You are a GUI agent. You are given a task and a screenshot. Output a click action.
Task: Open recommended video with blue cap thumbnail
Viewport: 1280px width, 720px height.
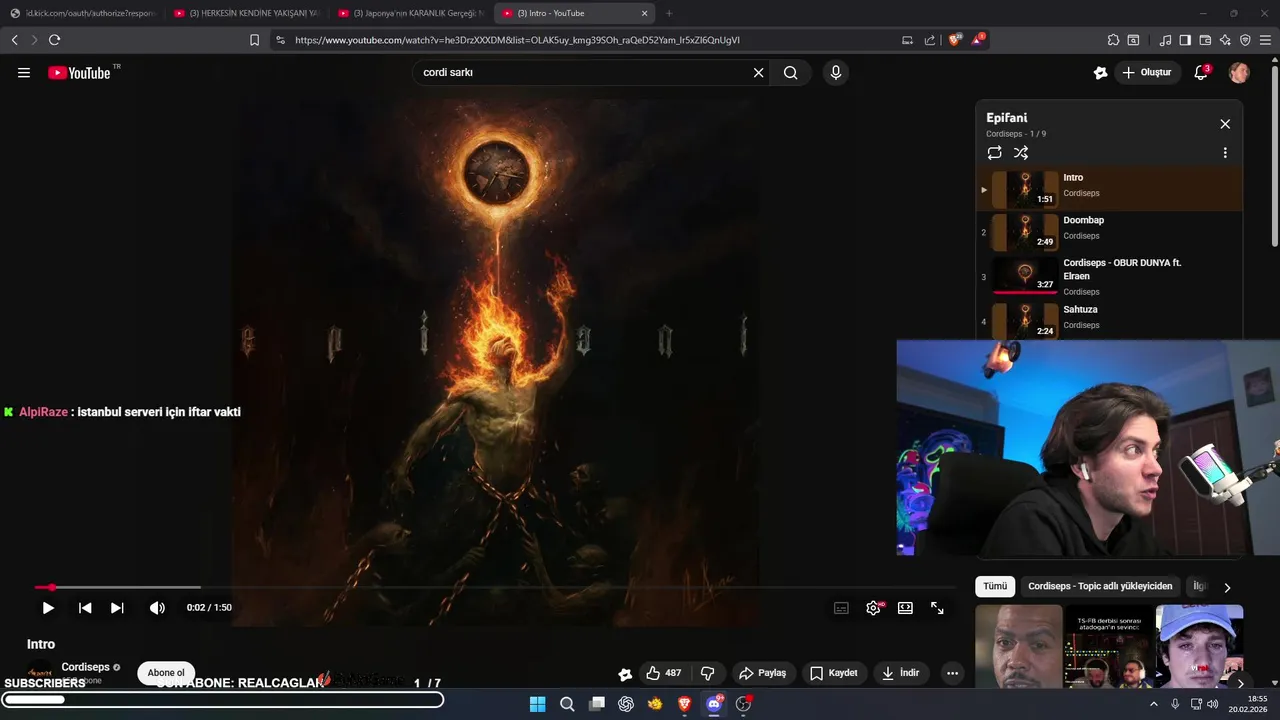1199,646
